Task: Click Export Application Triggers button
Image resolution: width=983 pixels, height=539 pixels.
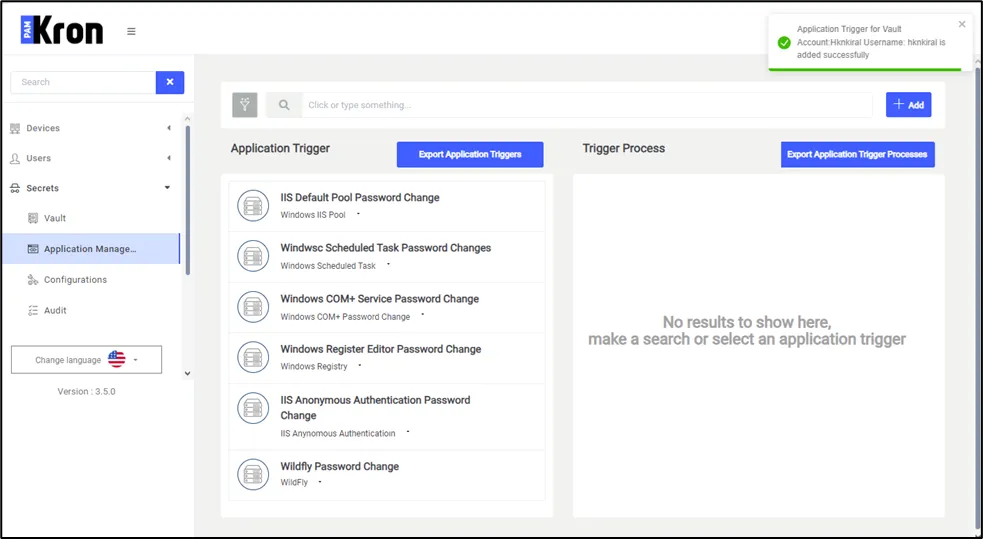Action: (x=470, y=154)
